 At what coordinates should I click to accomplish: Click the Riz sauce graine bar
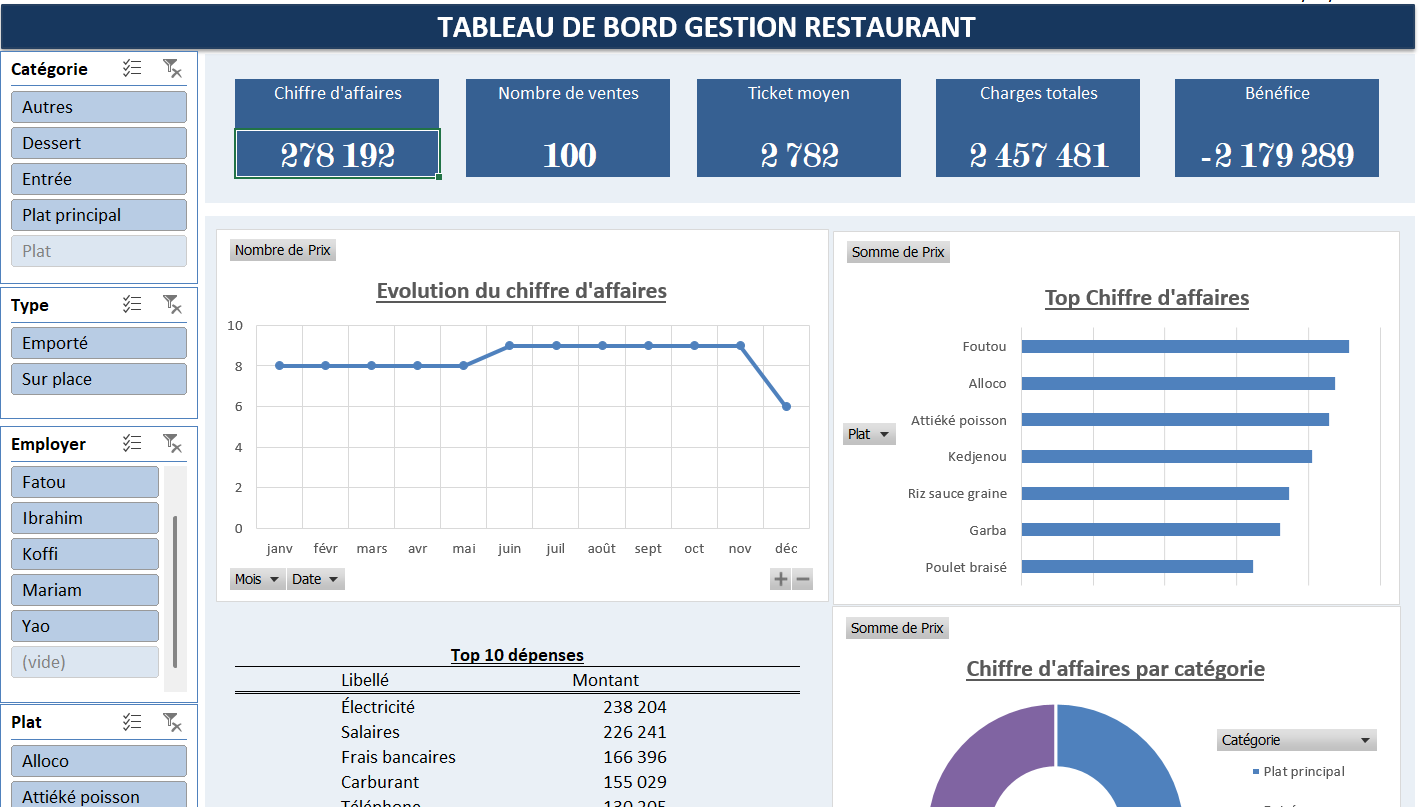click(1155, 493)
